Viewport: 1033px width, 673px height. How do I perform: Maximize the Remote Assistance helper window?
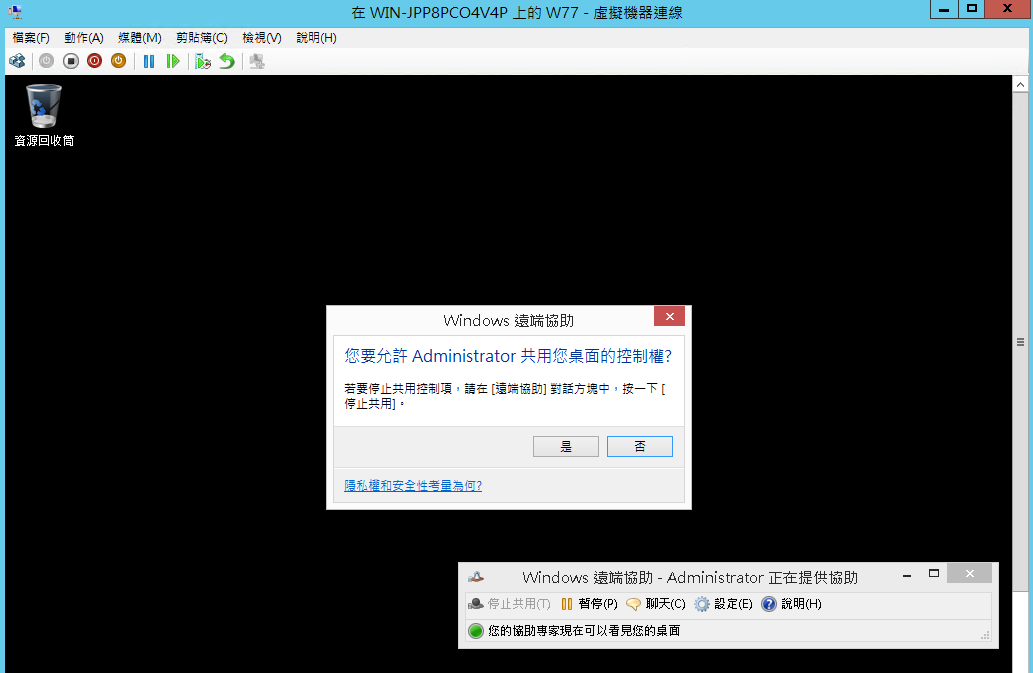[x=934, y=574]
